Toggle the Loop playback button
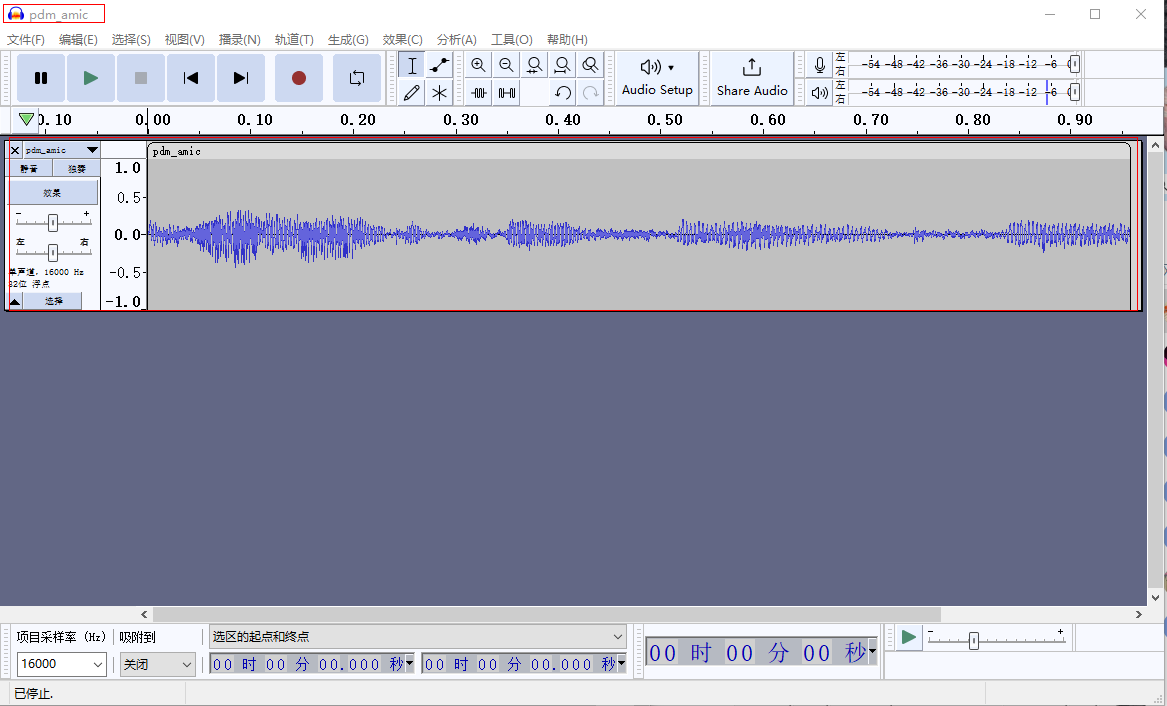The image size is (1167, 706). 357,78
